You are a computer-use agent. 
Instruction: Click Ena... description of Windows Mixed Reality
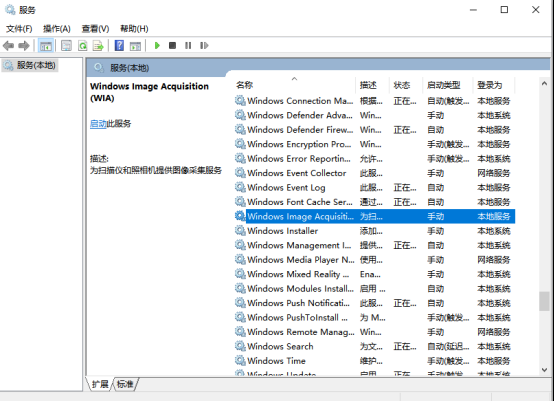tap(370, 275)
